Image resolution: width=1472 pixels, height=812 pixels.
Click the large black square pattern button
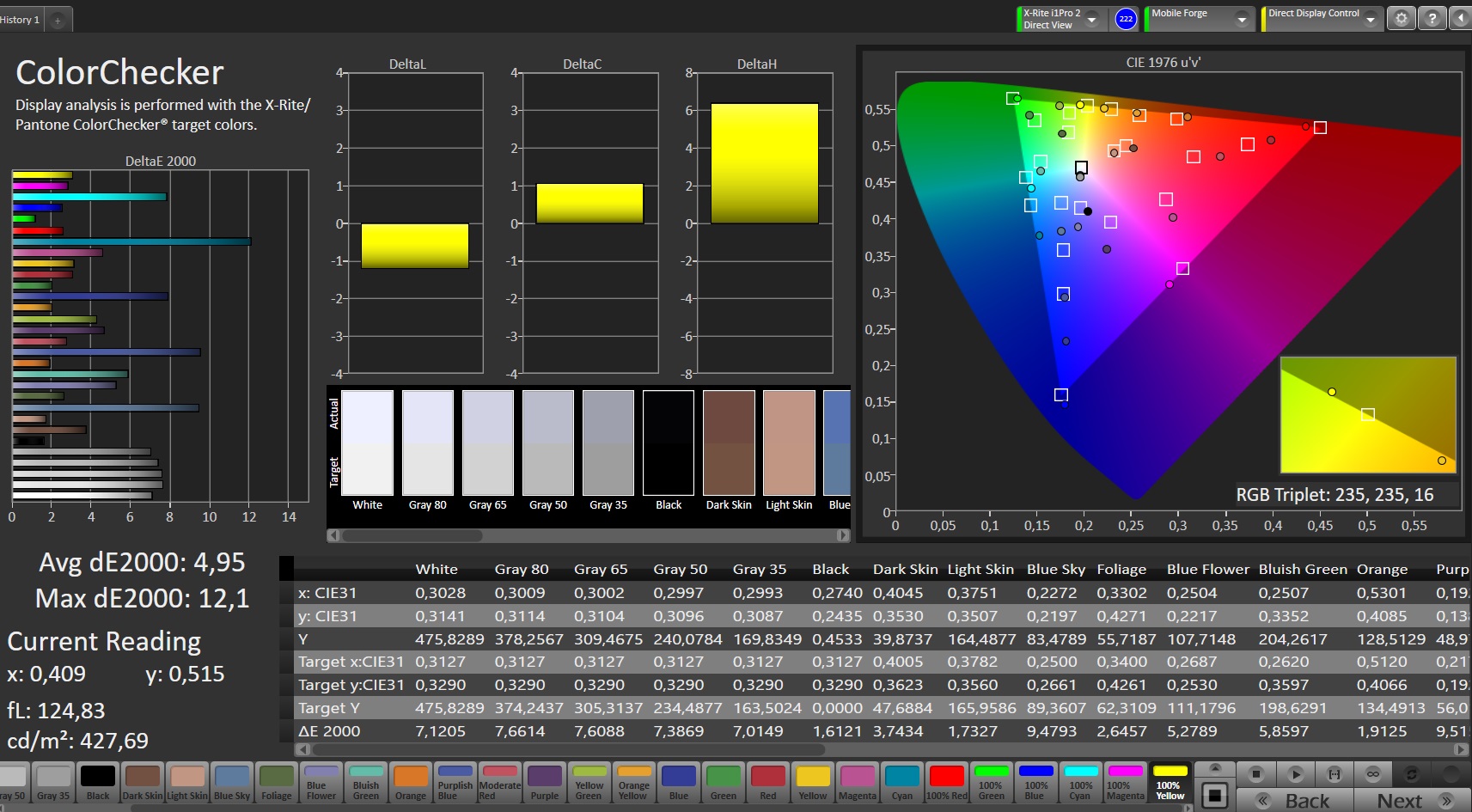pyautogui.click(x=1214, y=796)
